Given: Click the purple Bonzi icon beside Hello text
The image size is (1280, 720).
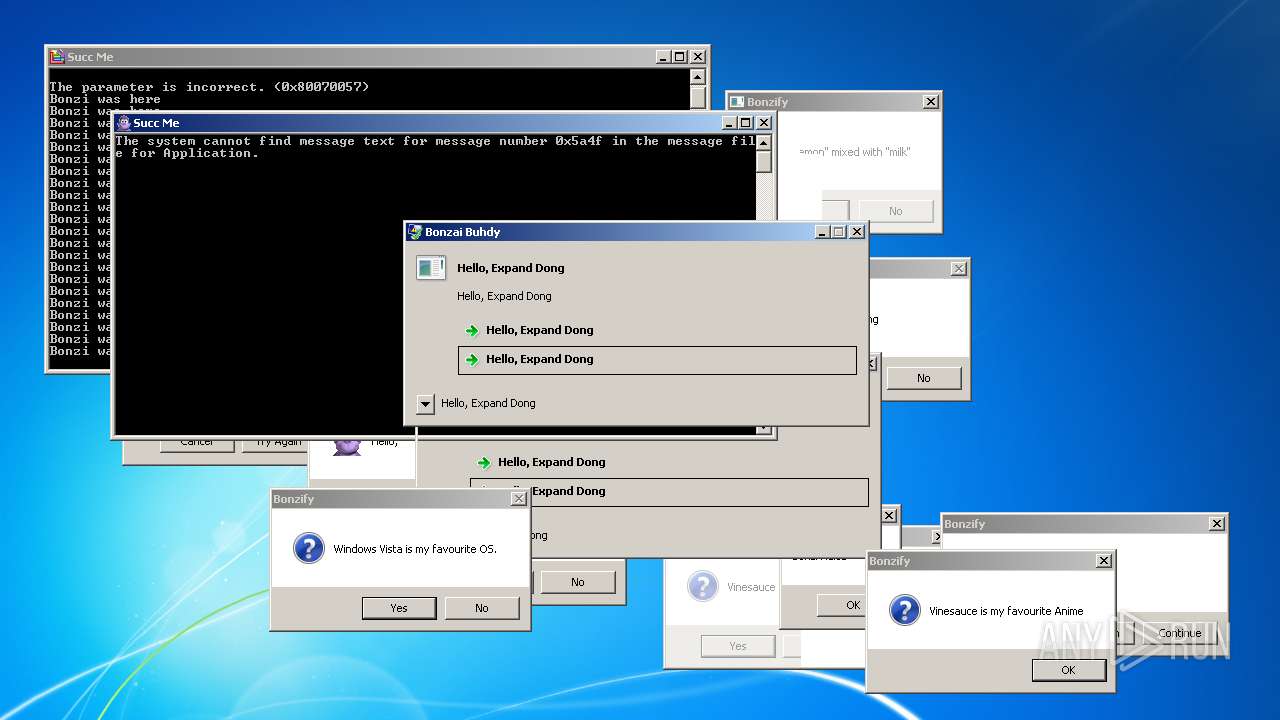Looking at the screenshot, I should tap(347, 446).
